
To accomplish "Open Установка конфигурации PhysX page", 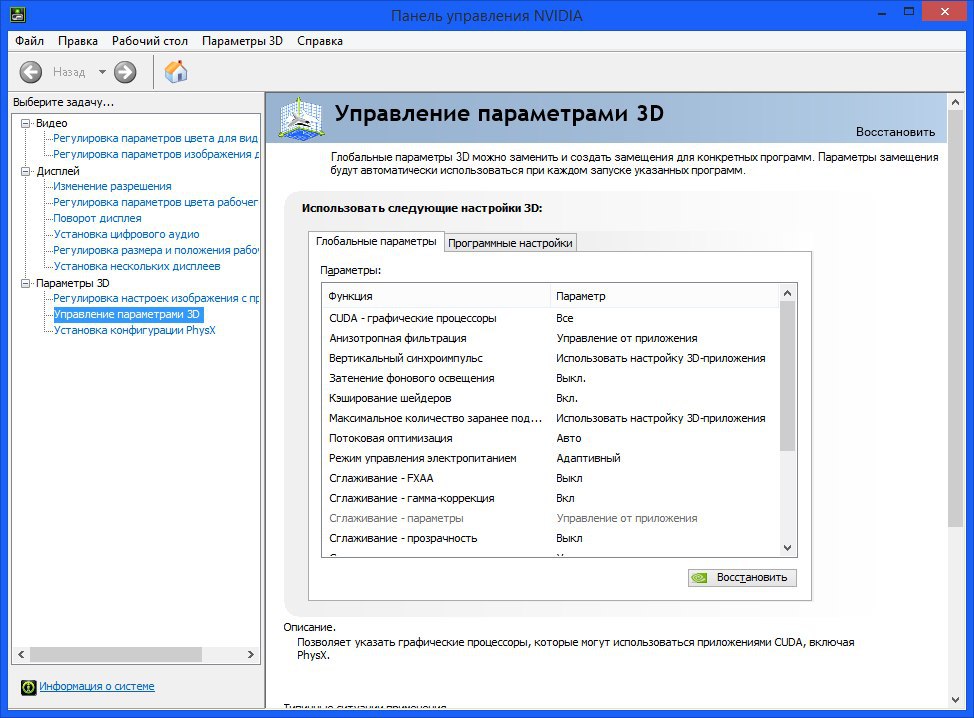I will tap(135, 330).
